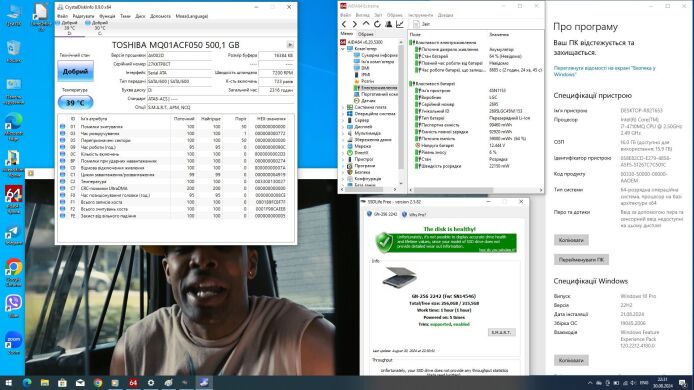This screenshot has width=694, height=390.
Task: Click the notification center icon in tray
Action: tap(683, 383)
